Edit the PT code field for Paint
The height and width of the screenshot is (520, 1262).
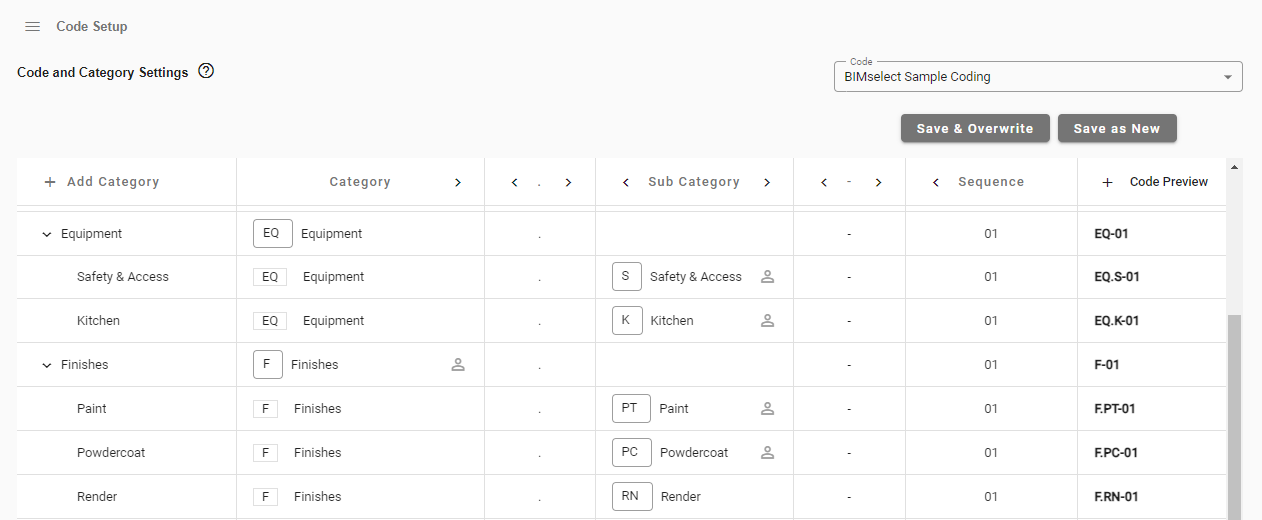(x=630, y=409)
